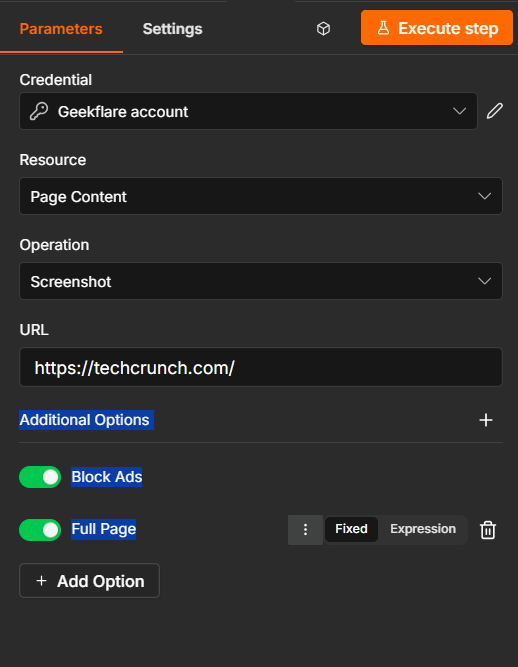
Task: Expand the Resource dropdown showing Page Content
Action: tap(261, 196)
